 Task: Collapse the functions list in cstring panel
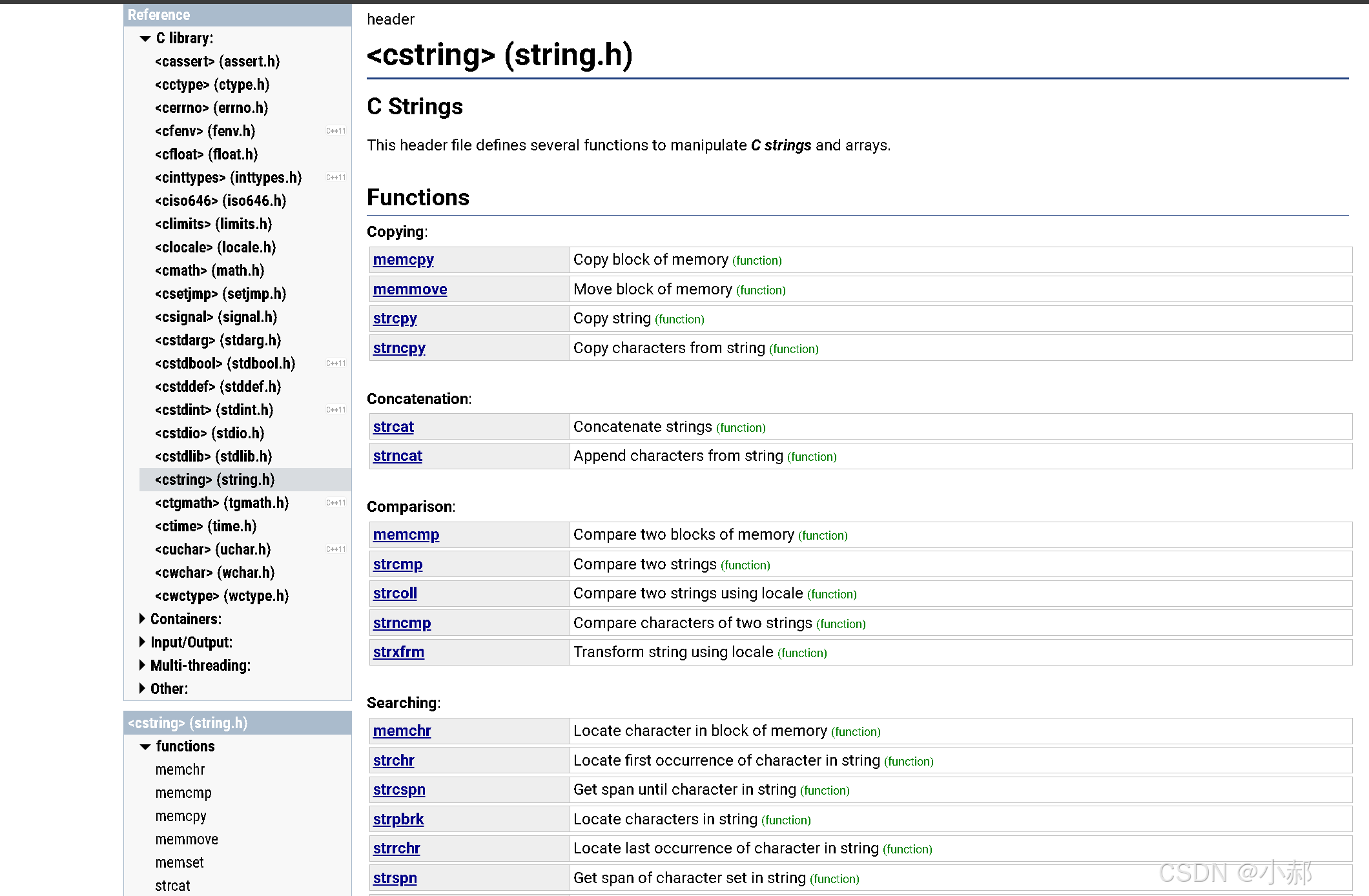[x=145, y=747]
